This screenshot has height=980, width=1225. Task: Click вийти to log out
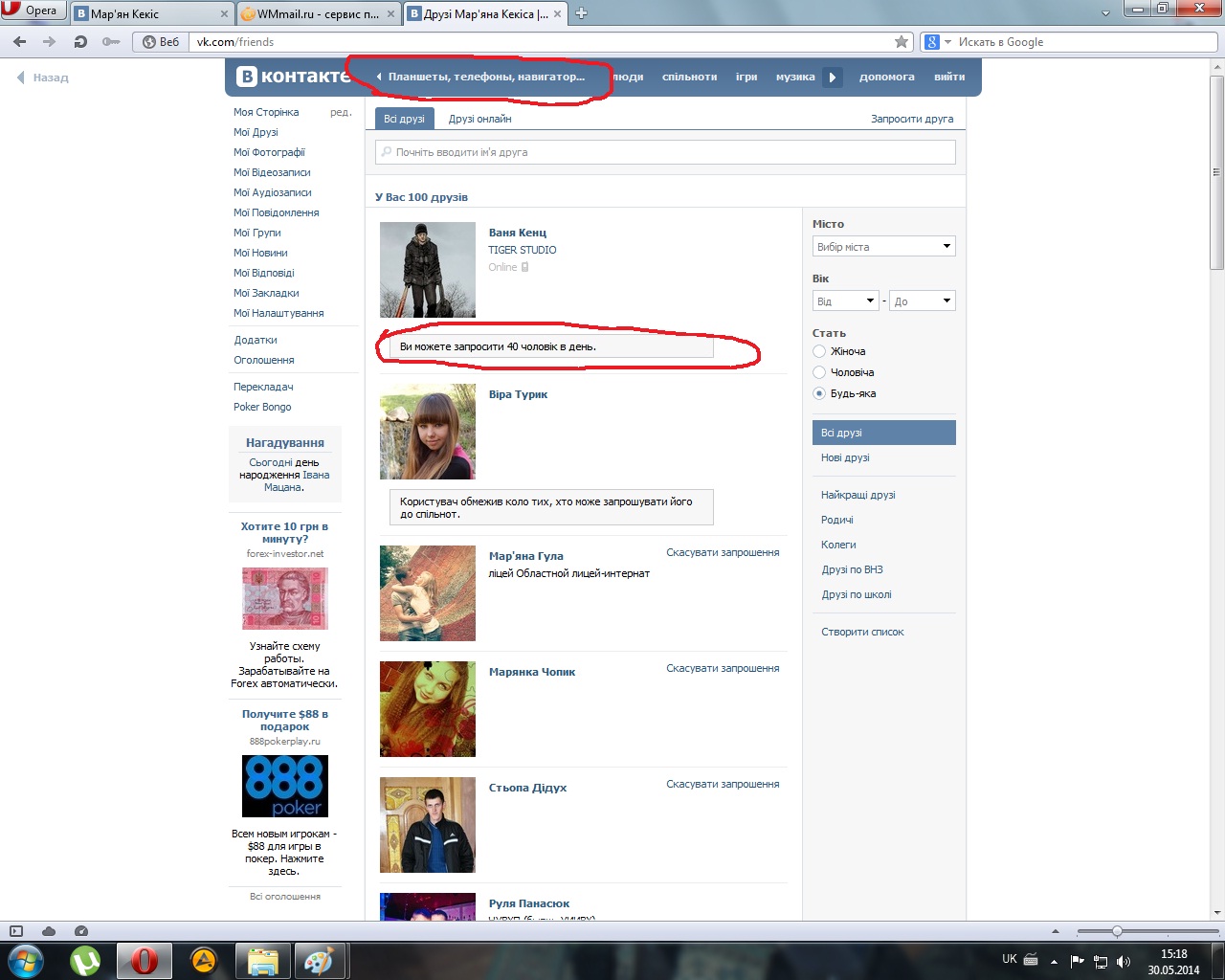949,77
